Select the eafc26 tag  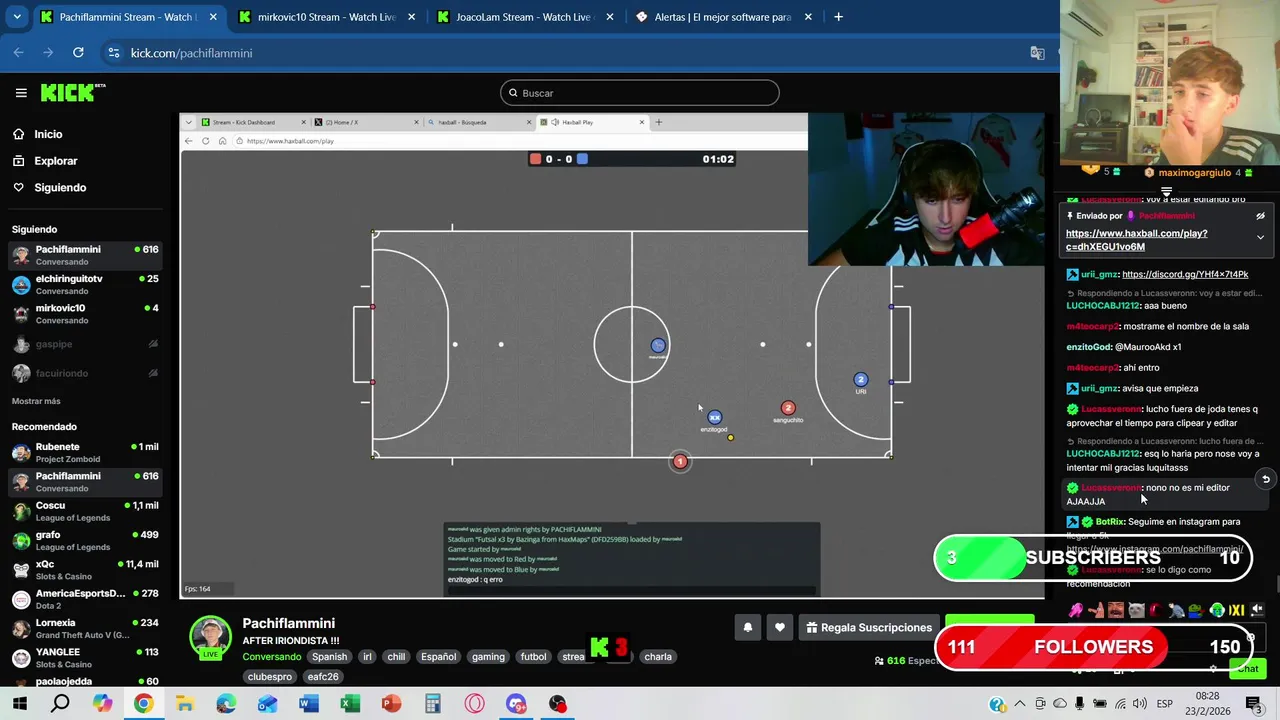click(323, 677)
